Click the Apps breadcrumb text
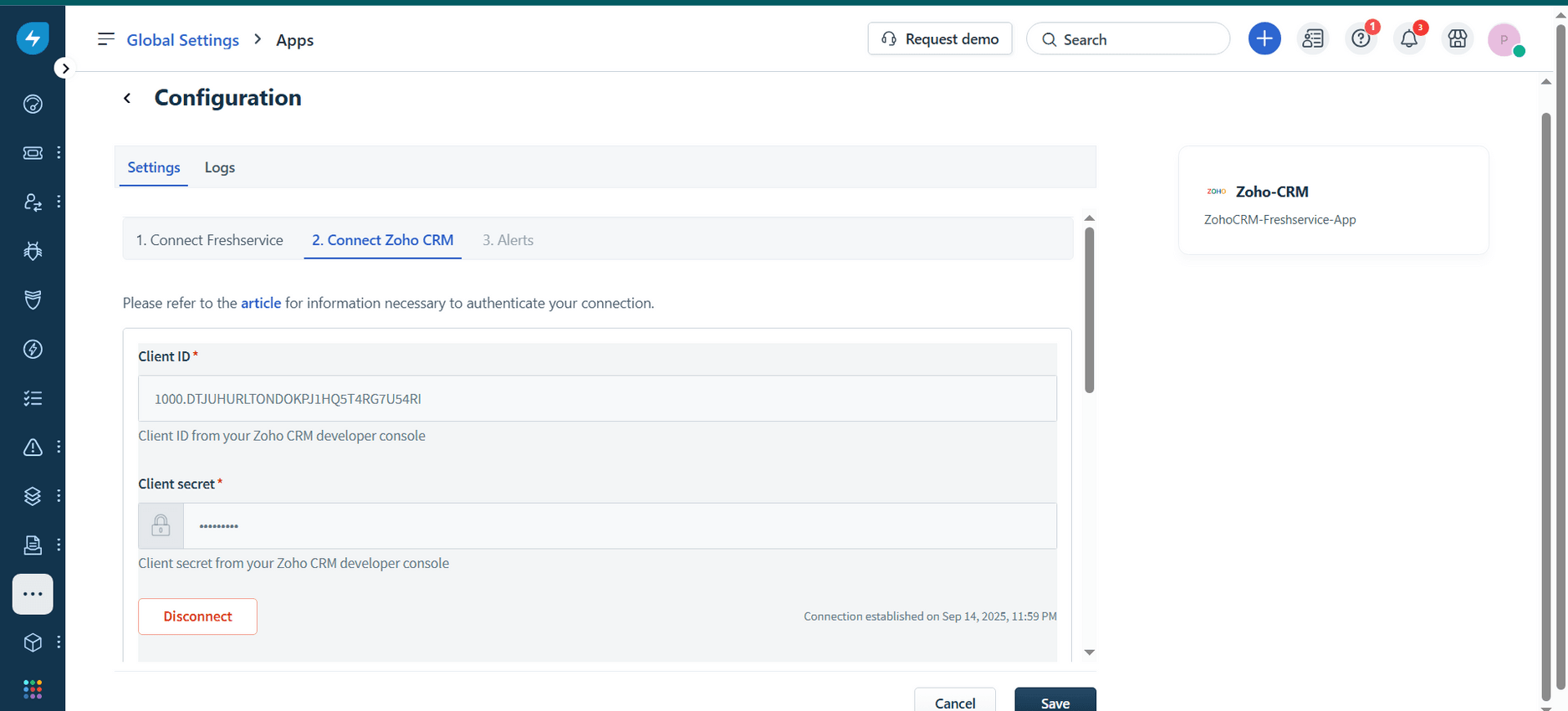Screen dimensions: 1568x711 click(295, 40)
